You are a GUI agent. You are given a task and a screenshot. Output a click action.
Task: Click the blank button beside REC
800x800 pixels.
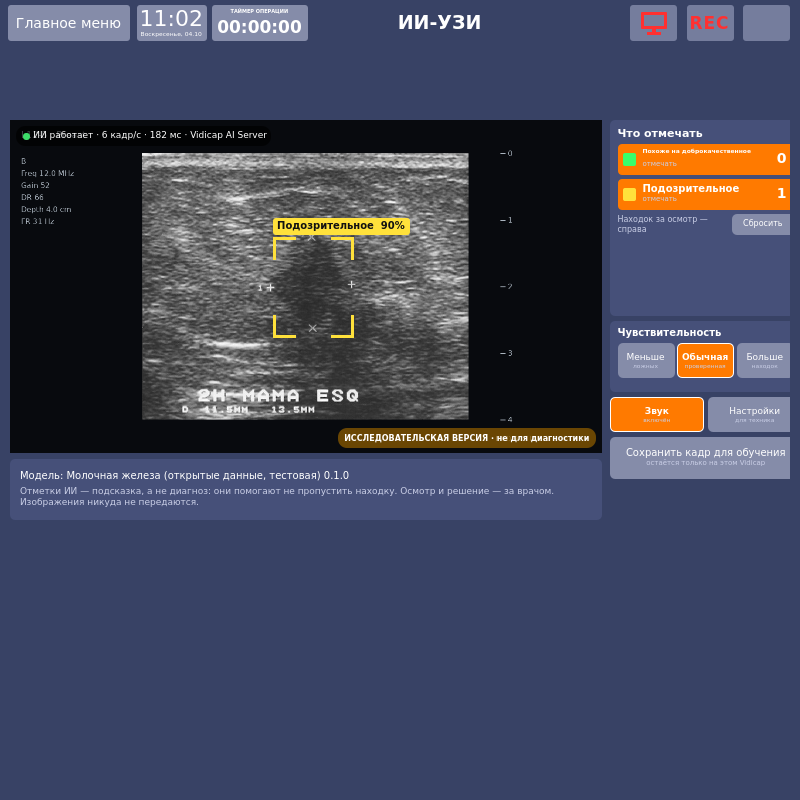[766, 23]
